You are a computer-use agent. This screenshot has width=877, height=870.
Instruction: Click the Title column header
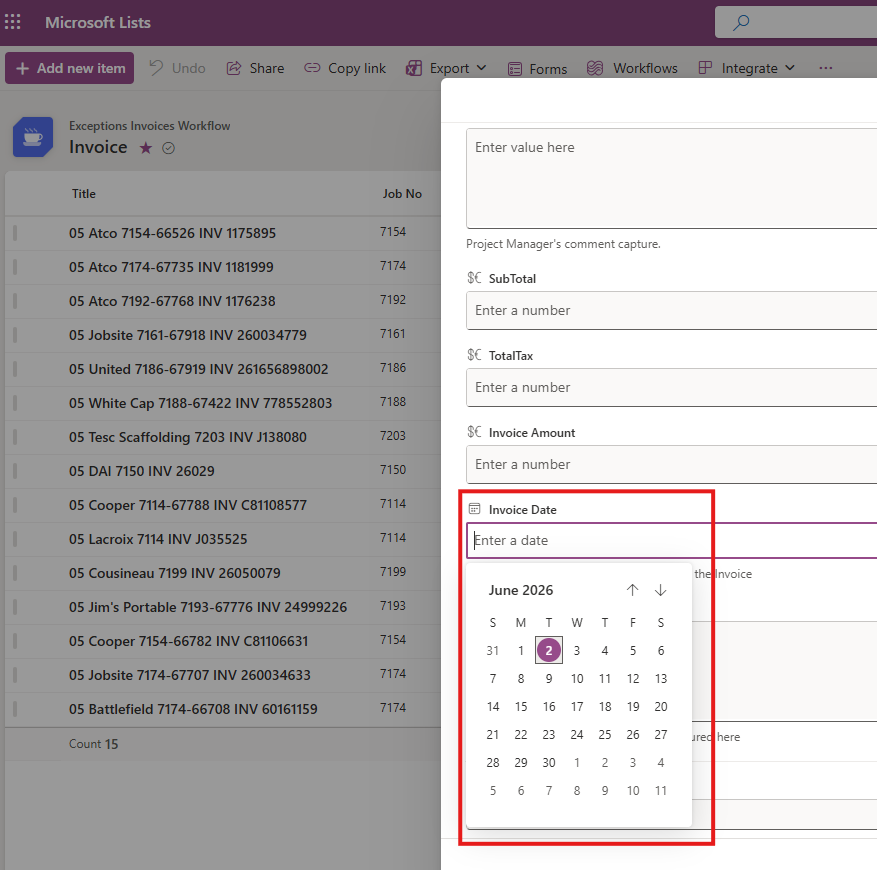[x=84, y=194]
